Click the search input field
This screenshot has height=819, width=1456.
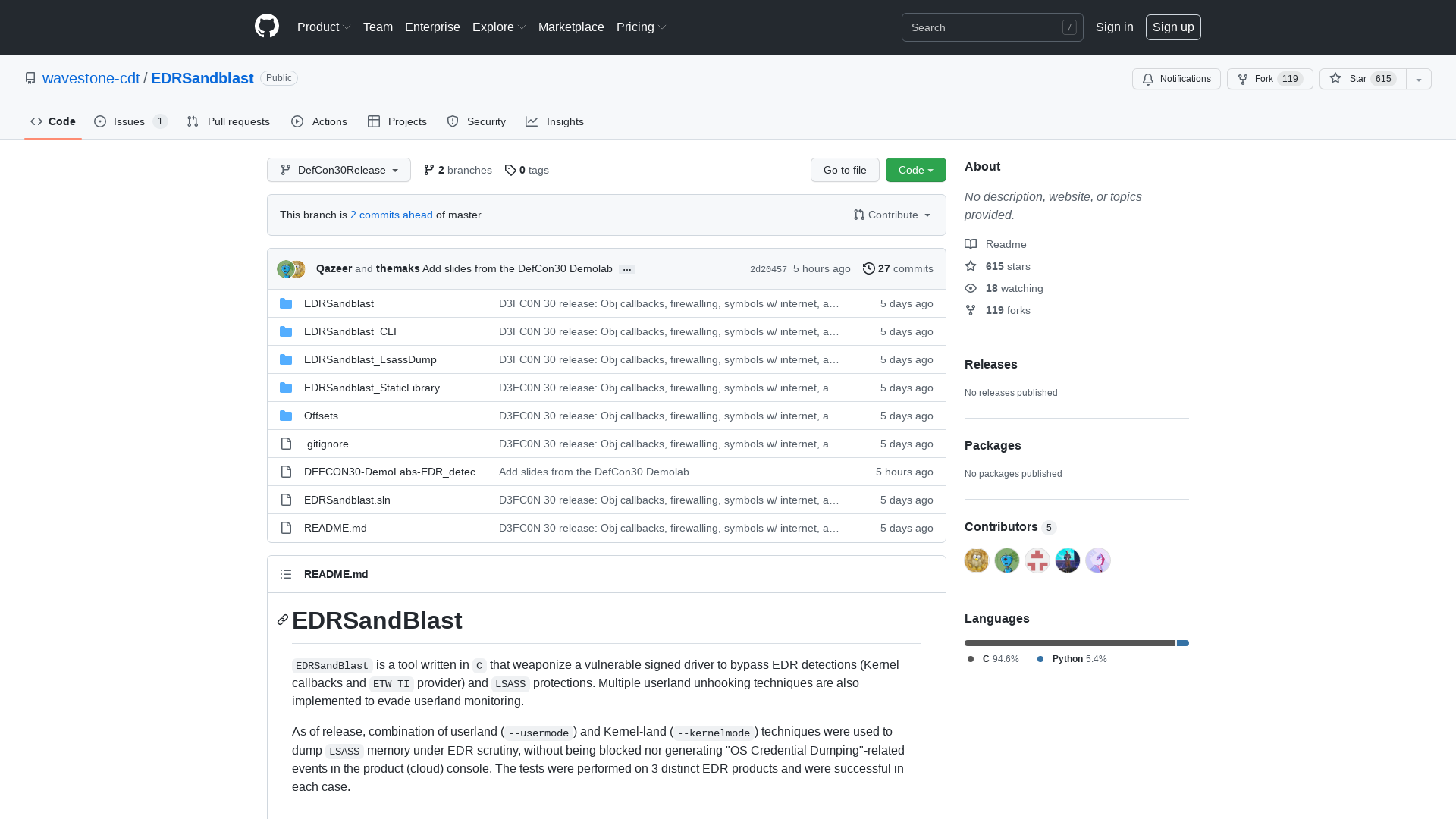986,27
